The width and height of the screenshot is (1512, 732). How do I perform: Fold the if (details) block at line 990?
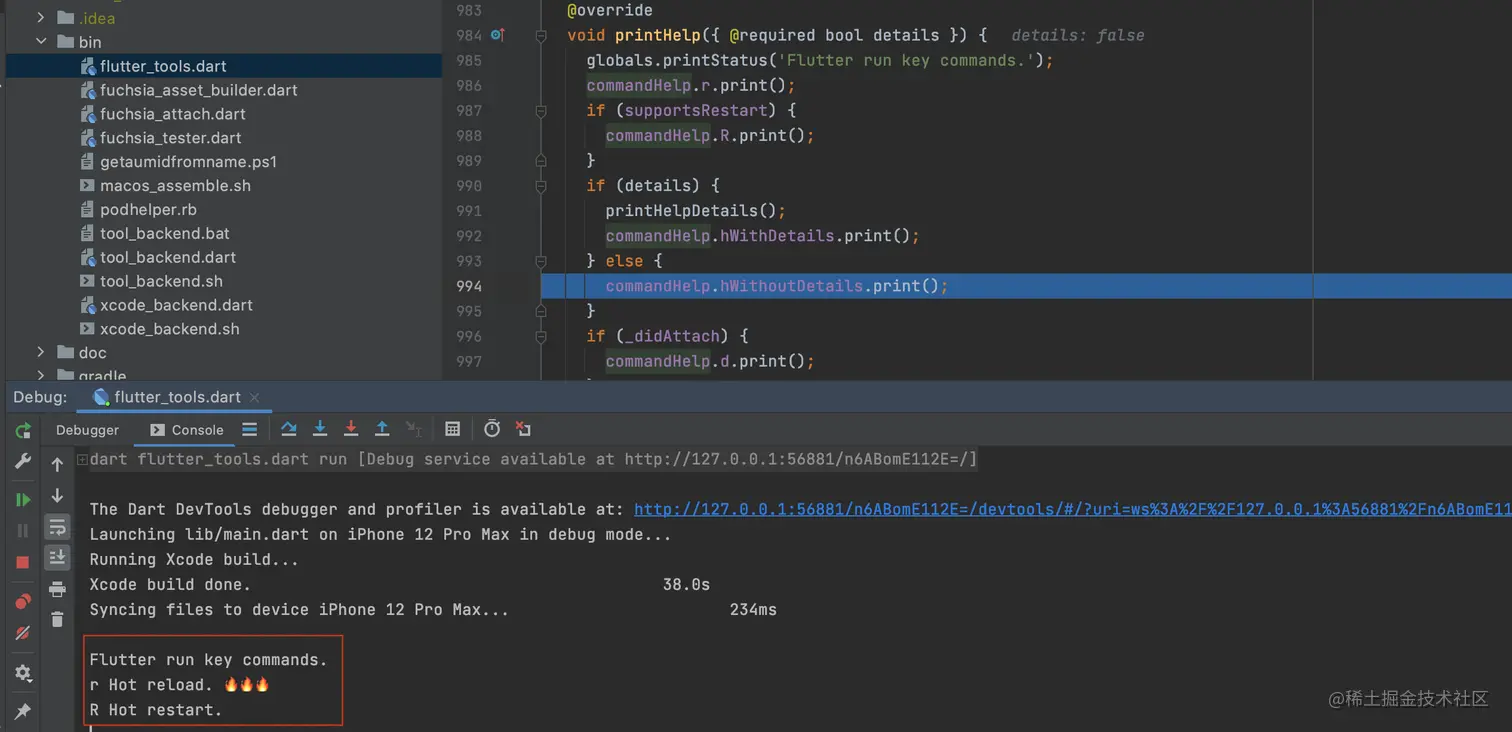click(541, 185)
